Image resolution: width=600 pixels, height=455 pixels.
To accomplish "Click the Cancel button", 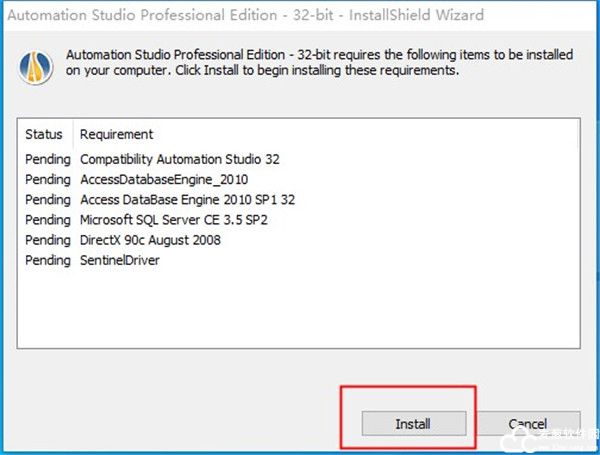I will click(528, 423).
